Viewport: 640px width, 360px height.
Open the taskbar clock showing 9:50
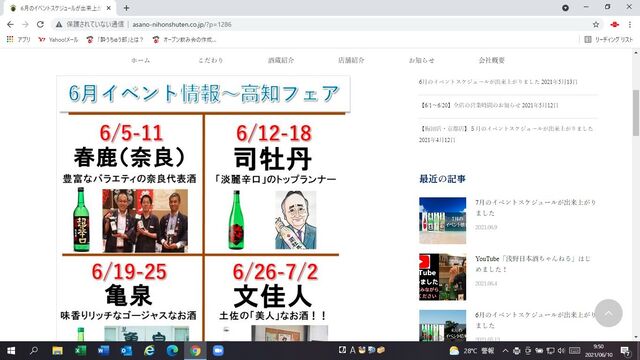(598, 351)
